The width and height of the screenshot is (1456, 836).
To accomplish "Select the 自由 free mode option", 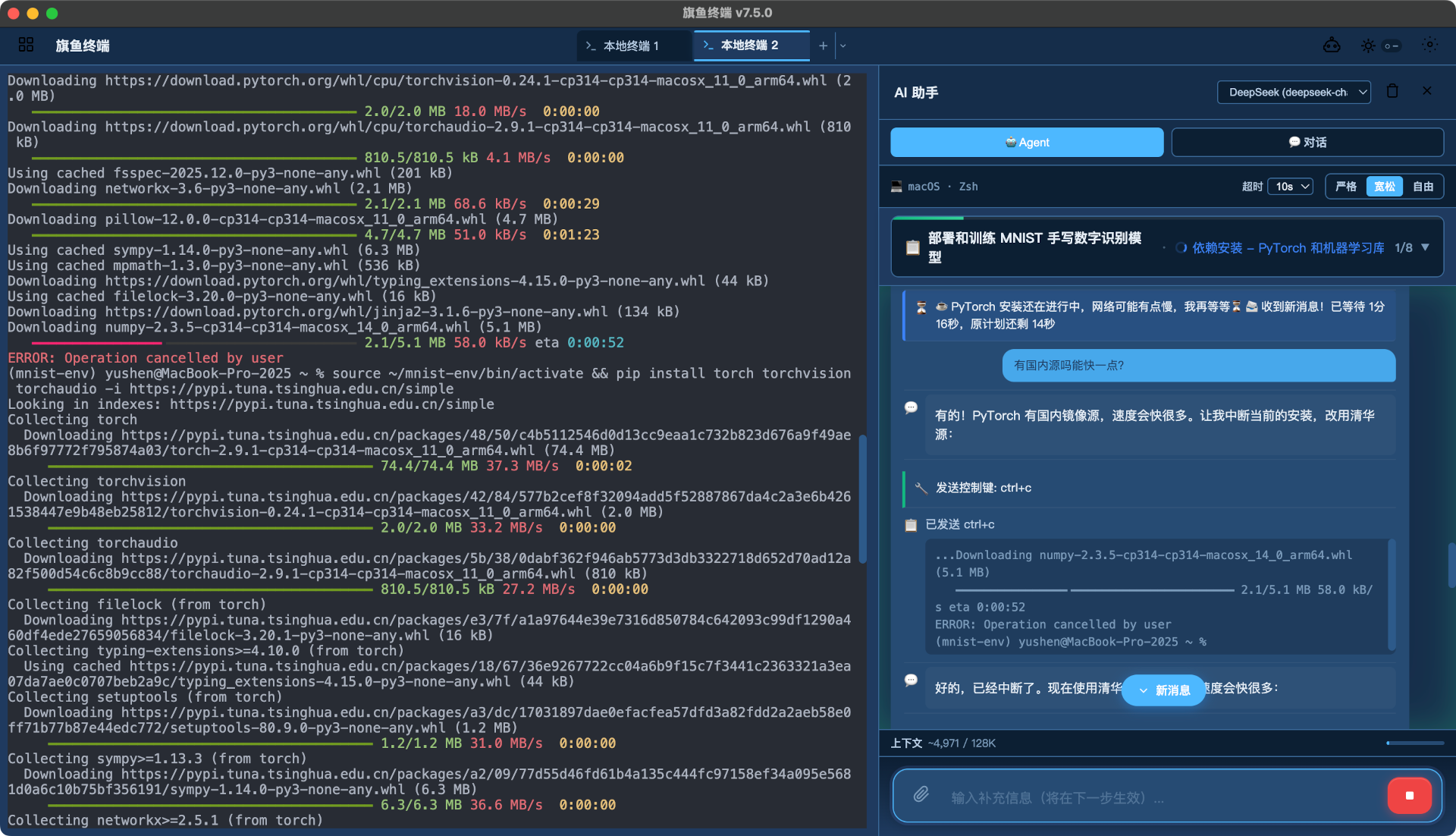I will tap(1423, 187).
